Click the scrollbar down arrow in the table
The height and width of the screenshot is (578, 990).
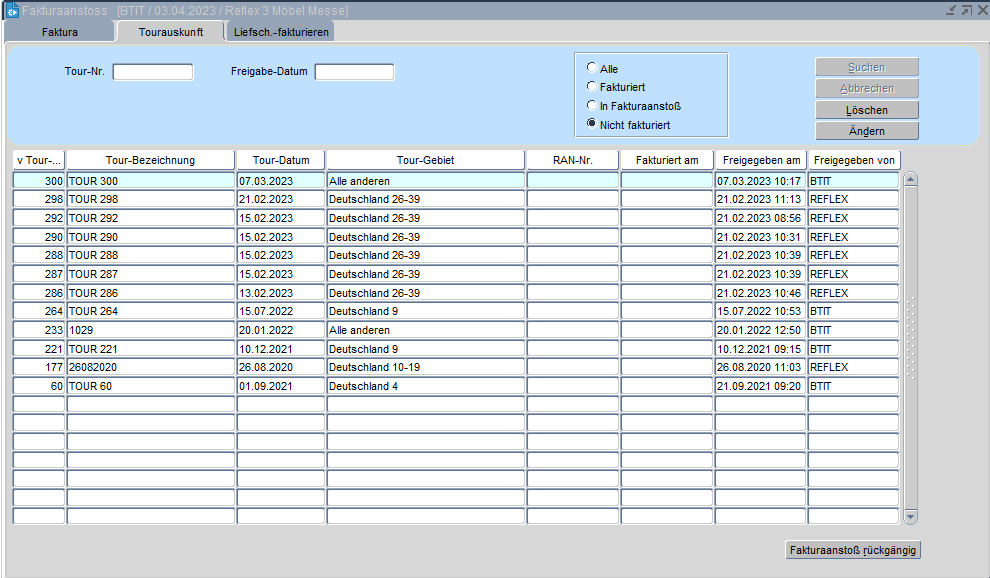click(x=910, y=516)
